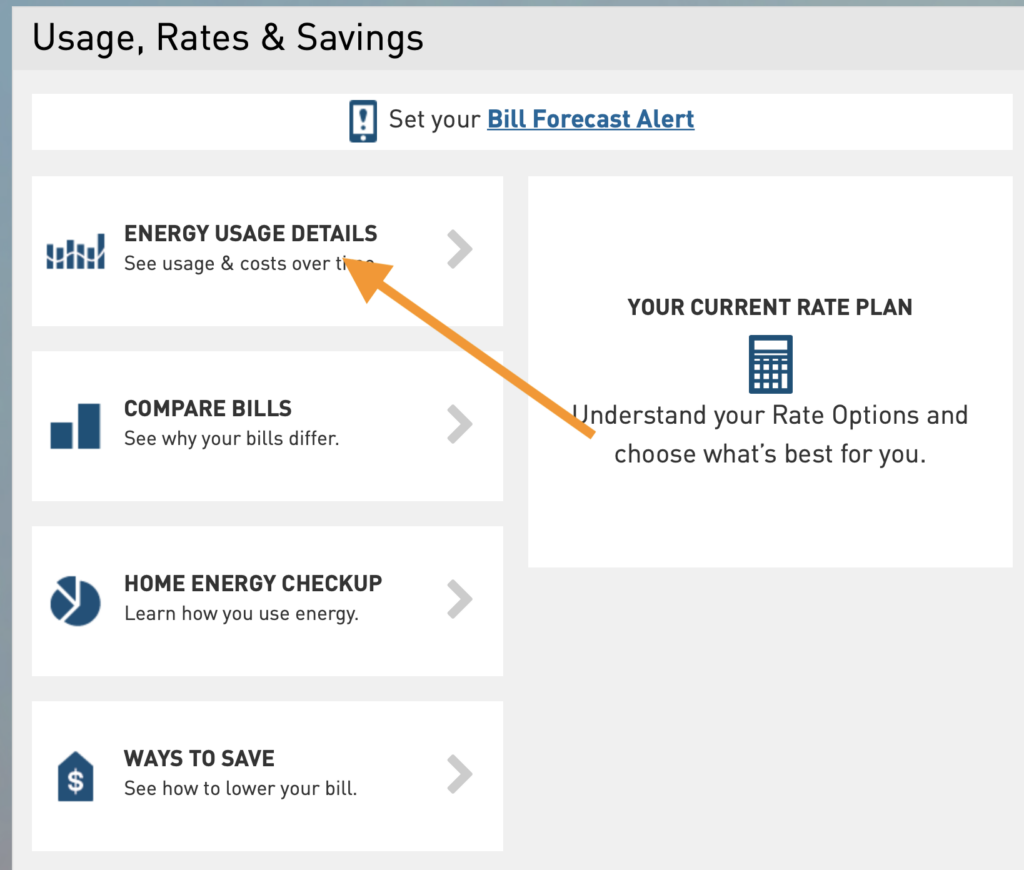Click the Energy Usage bar chart icon
The width and height of the screenshot is (1024, 870).
(75, 252)
